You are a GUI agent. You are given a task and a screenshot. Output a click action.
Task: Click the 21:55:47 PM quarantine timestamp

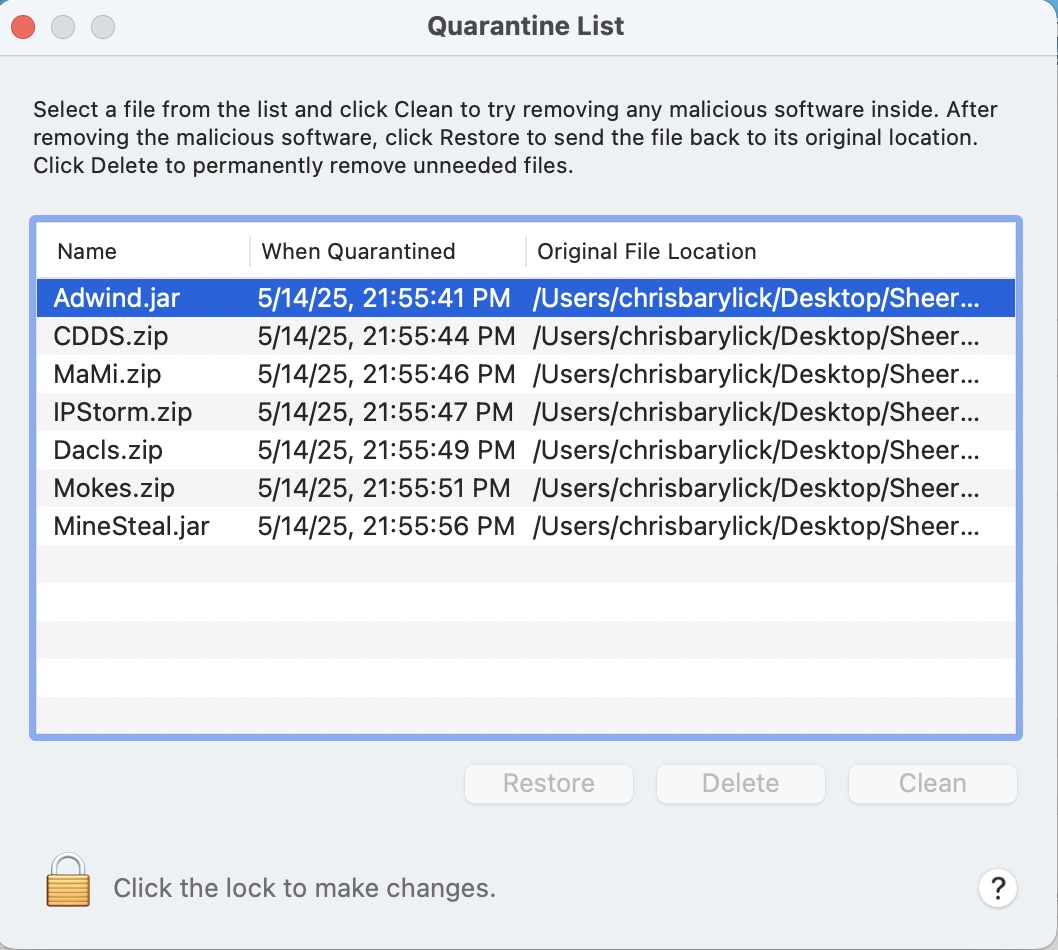click(386, 412)
